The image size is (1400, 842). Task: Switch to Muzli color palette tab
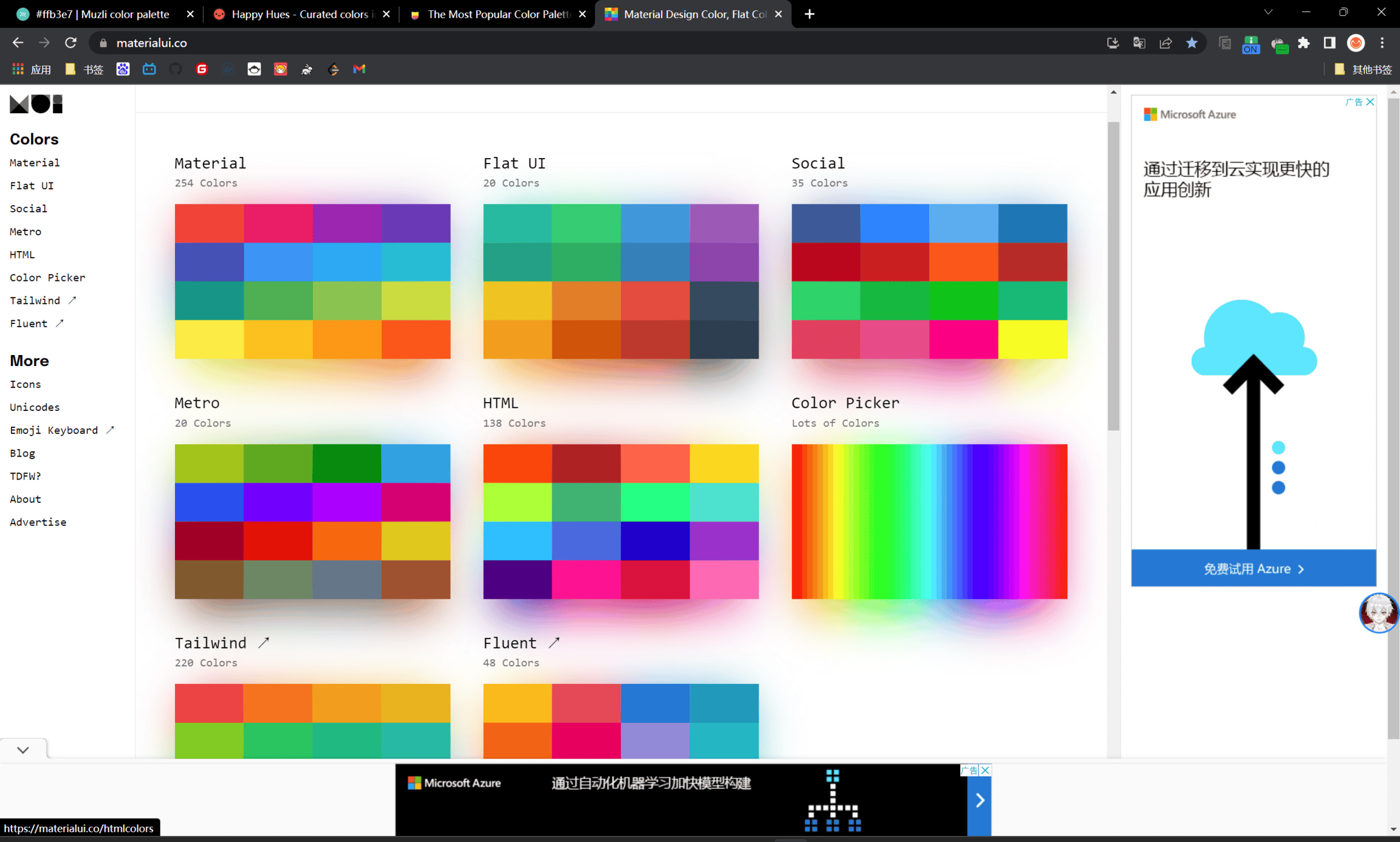tap(102, 14)
